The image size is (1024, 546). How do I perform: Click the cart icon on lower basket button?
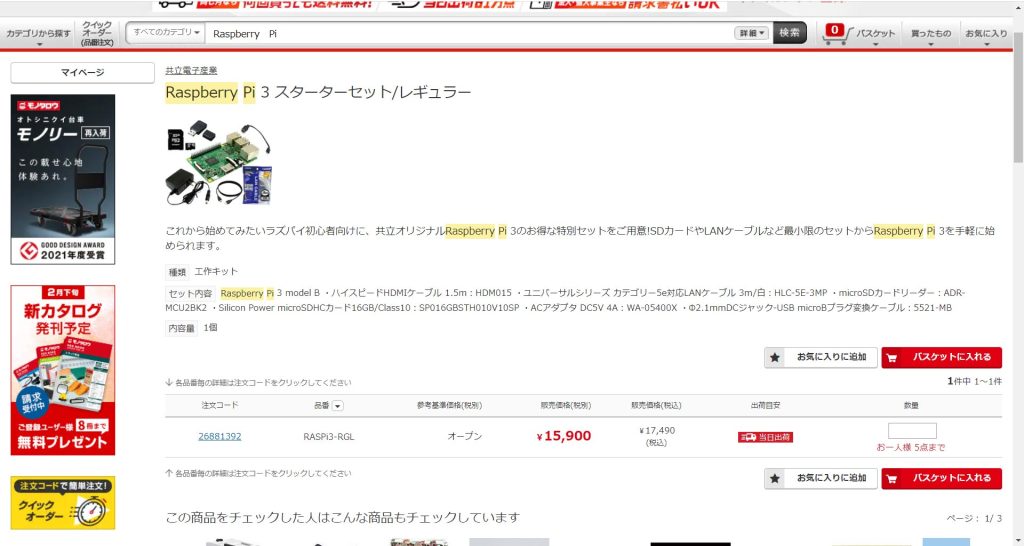[893, 479]
